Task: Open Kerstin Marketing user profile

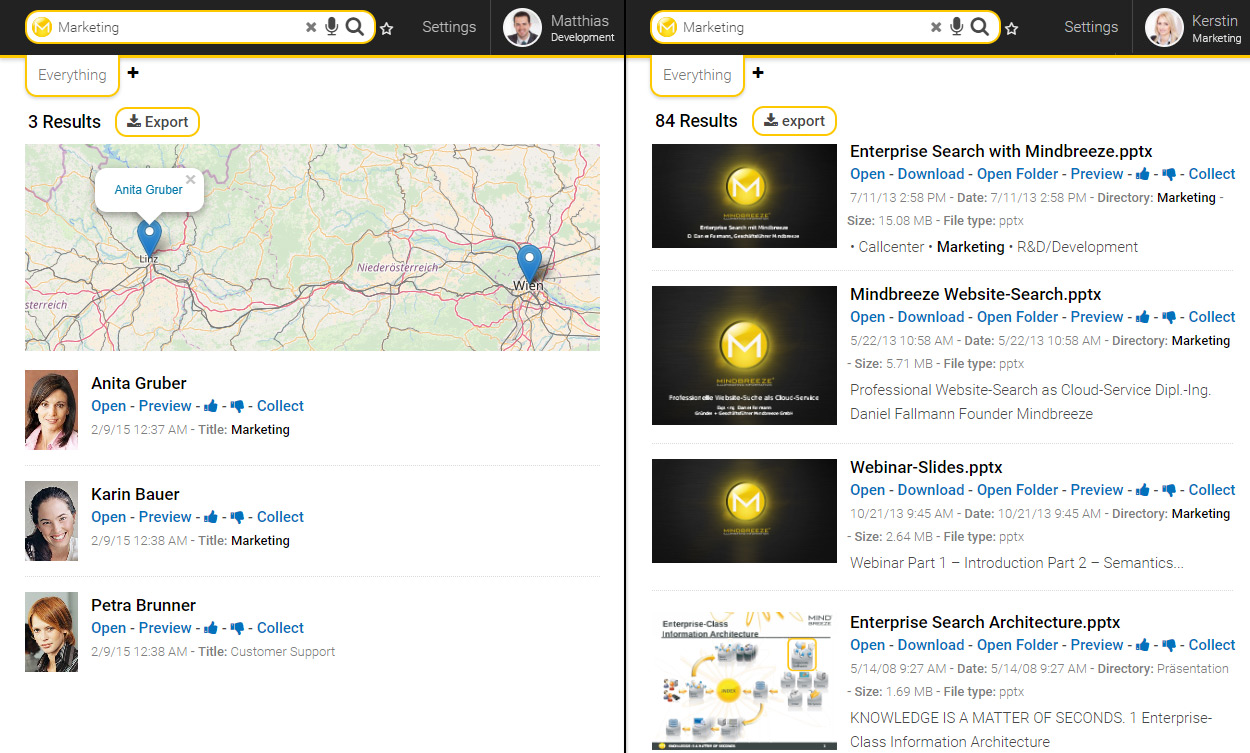Action: 1192,28
